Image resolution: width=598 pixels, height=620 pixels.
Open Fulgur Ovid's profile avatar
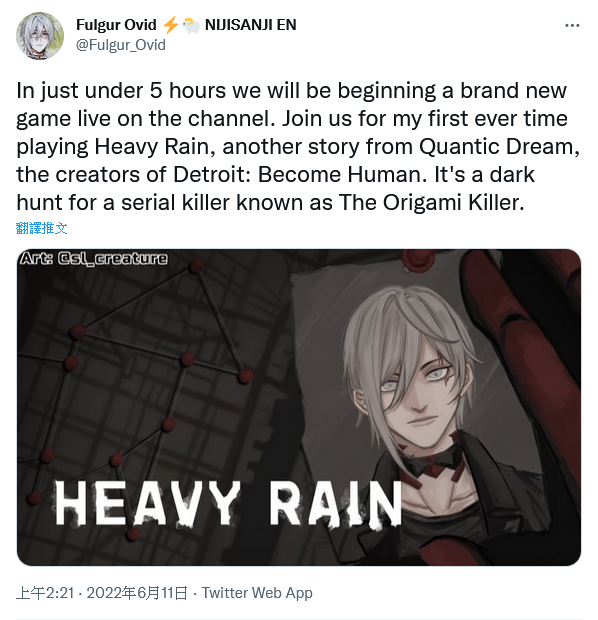pyautogui.click(x=40, y=35)
